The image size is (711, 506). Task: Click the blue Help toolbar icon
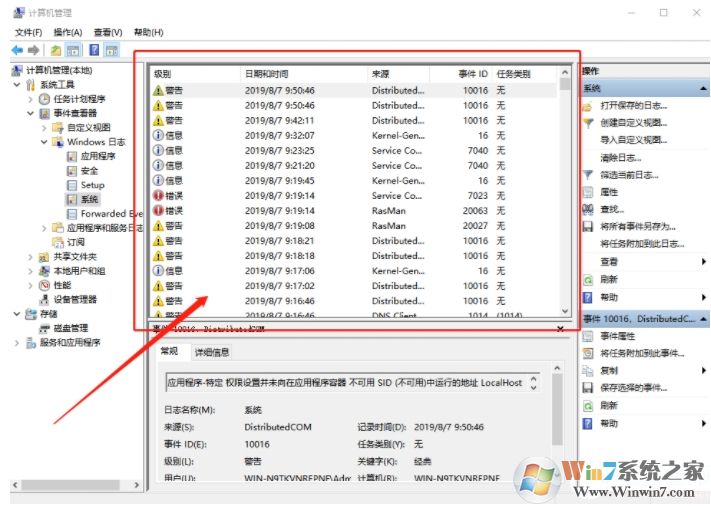pos(94,50)
